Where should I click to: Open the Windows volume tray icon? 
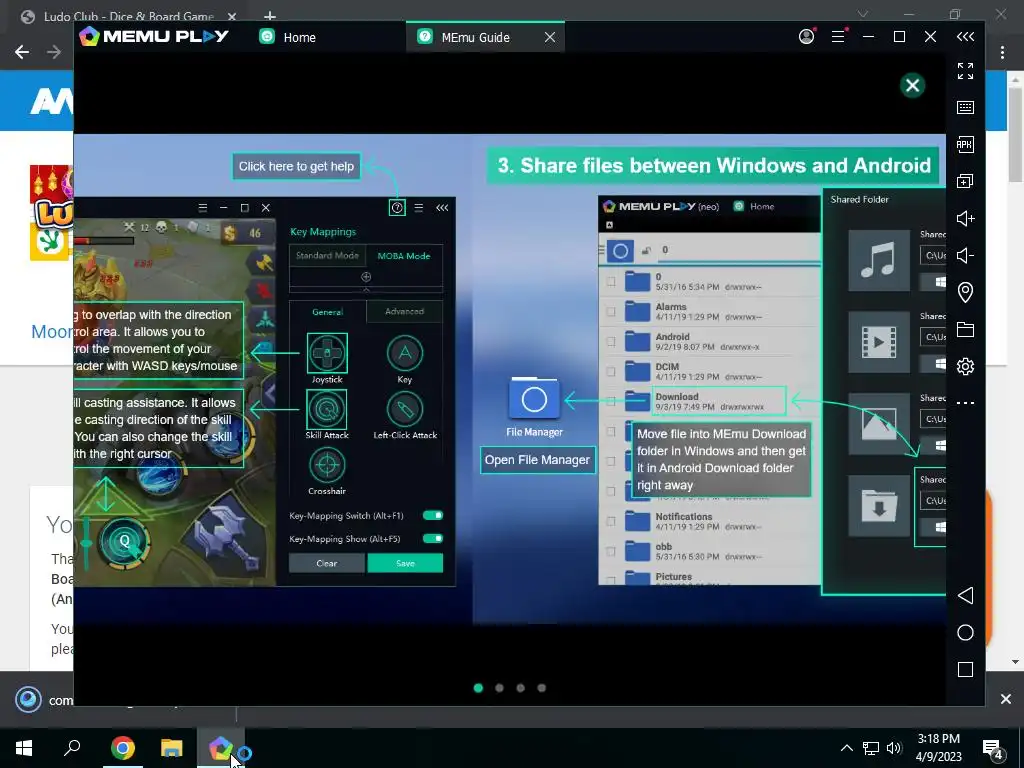[894, 748]
